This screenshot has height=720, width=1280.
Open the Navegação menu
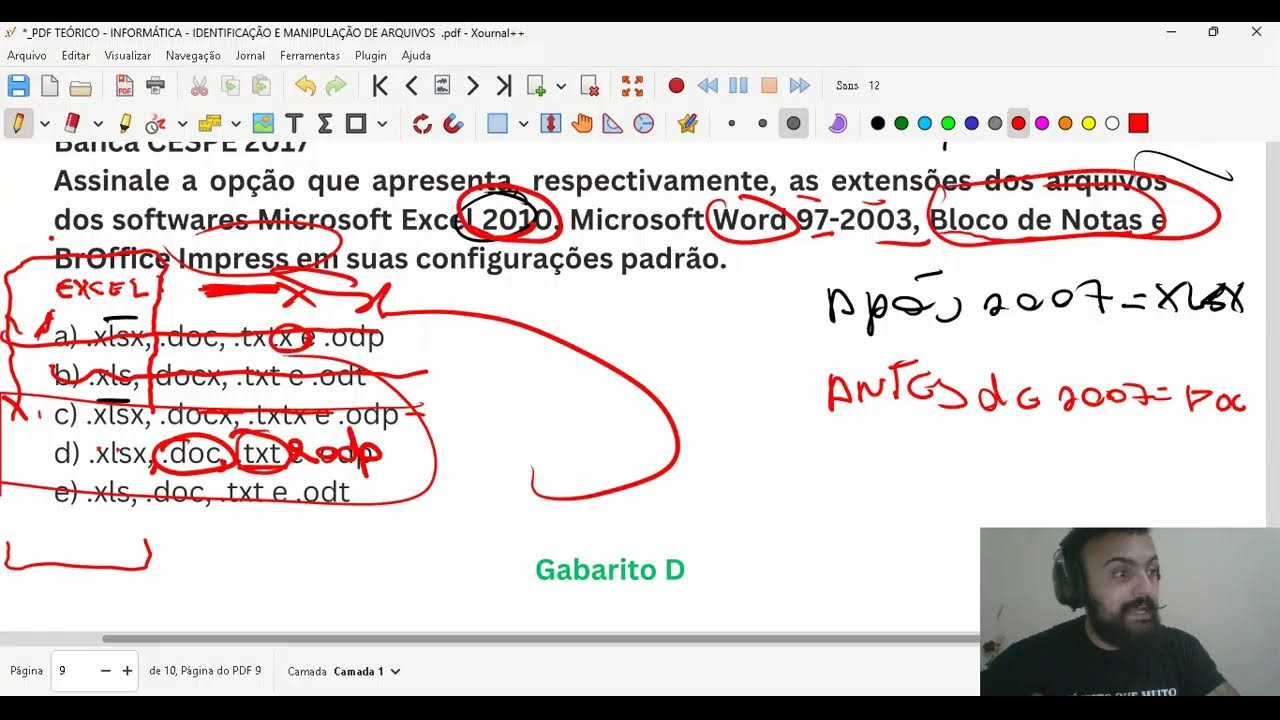tap(193, 56)
